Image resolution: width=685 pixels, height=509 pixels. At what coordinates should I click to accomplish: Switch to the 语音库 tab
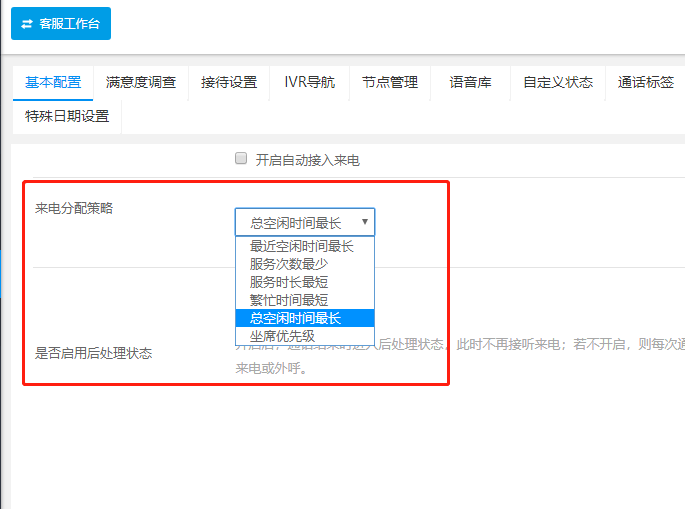click(x=470, y=83)
